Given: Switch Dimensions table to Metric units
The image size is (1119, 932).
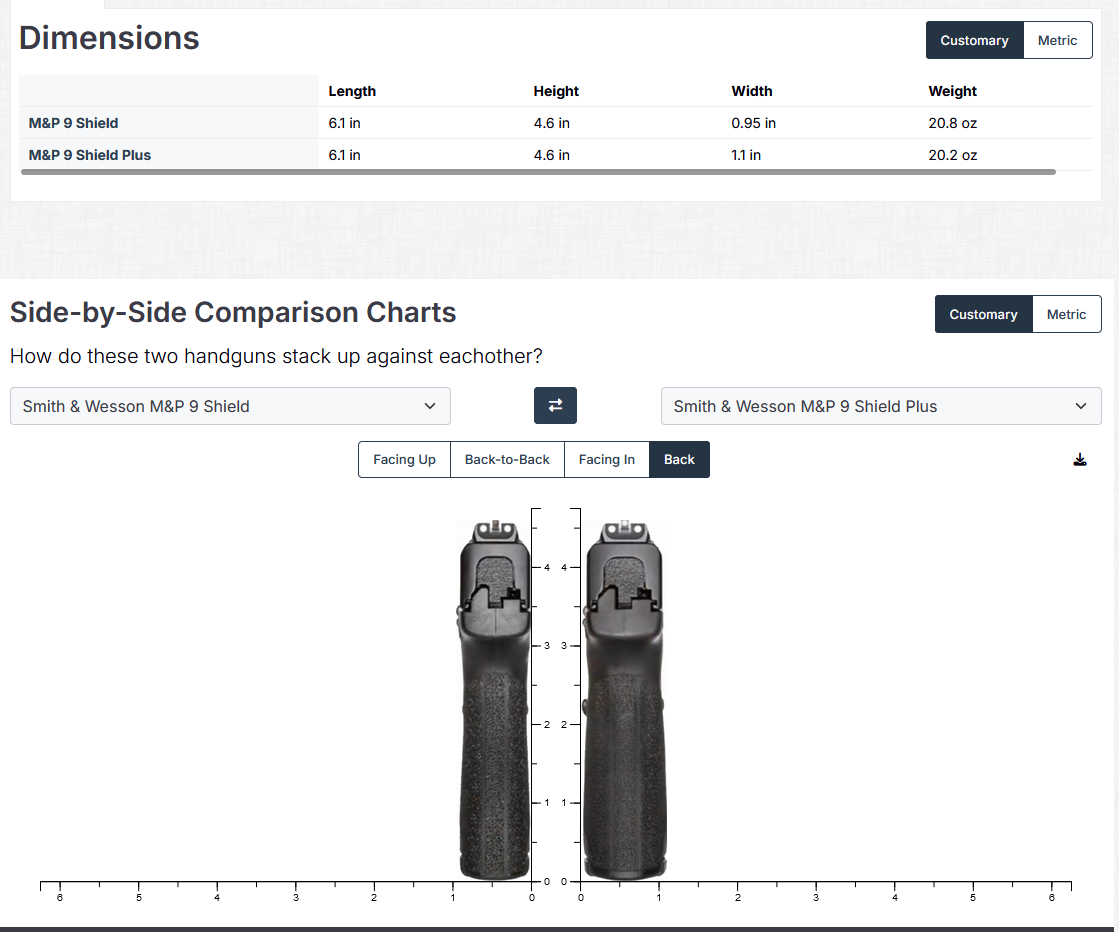Looking at the screenshot, I should [x=1057, y=41].
